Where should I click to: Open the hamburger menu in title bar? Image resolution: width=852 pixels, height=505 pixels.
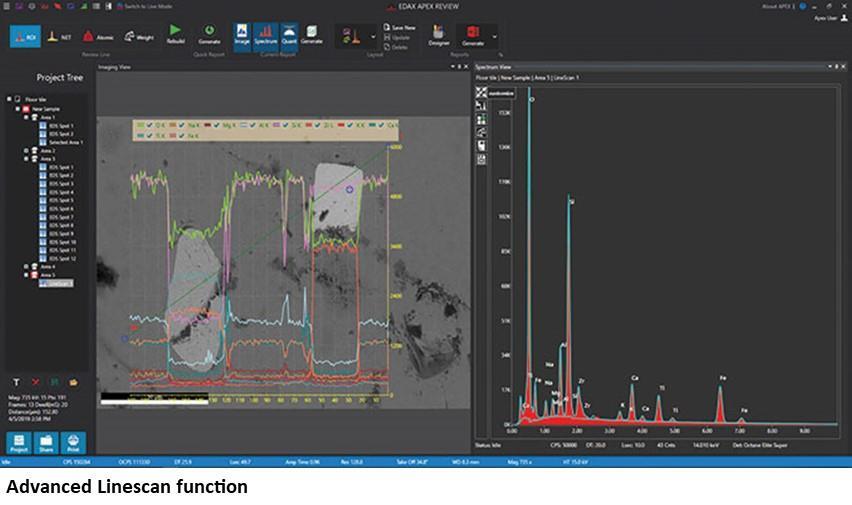(x=7, y=7)
